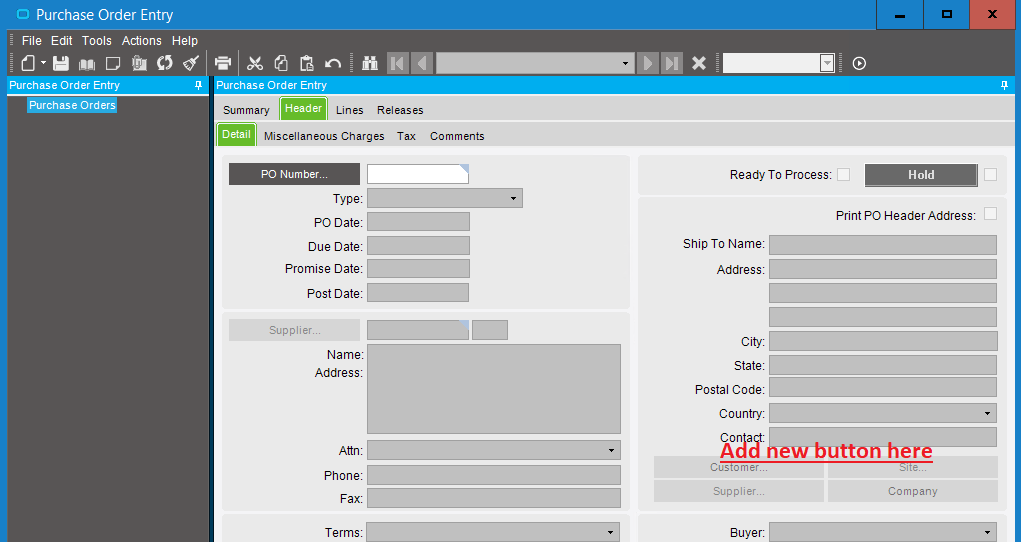Delete with the X toolbar icon
Image resolution: width=1021 pixels, height=542 pixels.
click(x=699, y=63)
